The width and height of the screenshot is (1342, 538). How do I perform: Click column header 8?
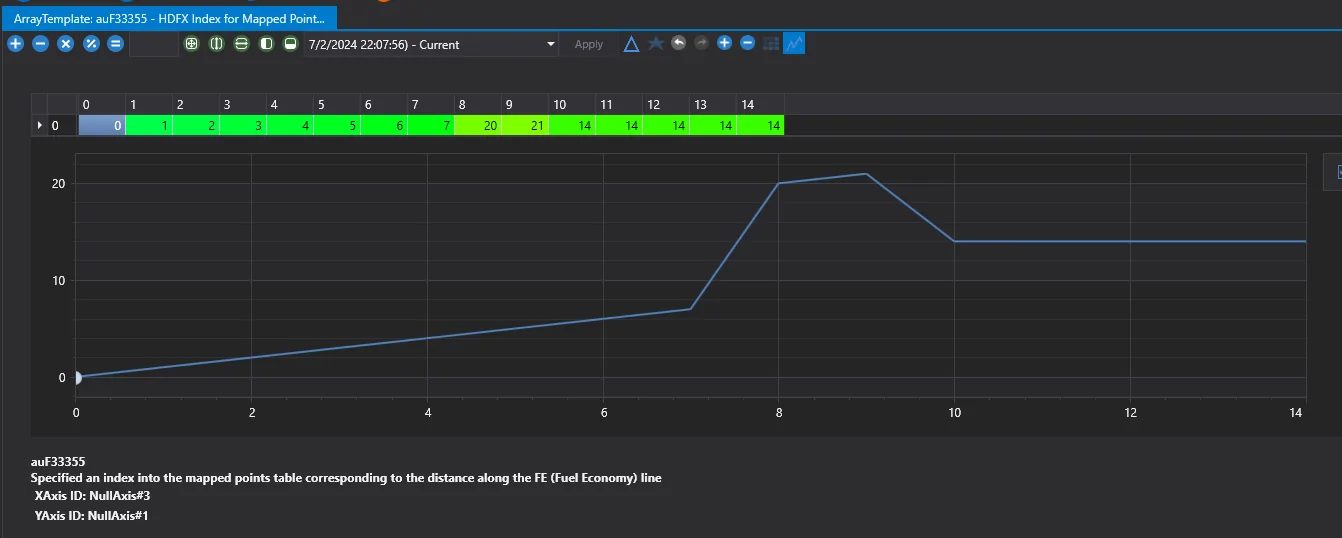click(x=477, y=104)
